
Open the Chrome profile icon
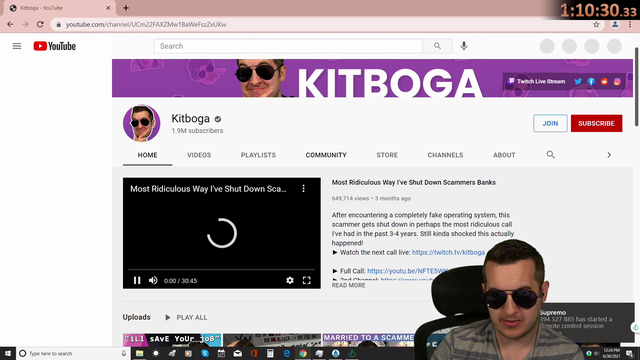coord(615,24)
